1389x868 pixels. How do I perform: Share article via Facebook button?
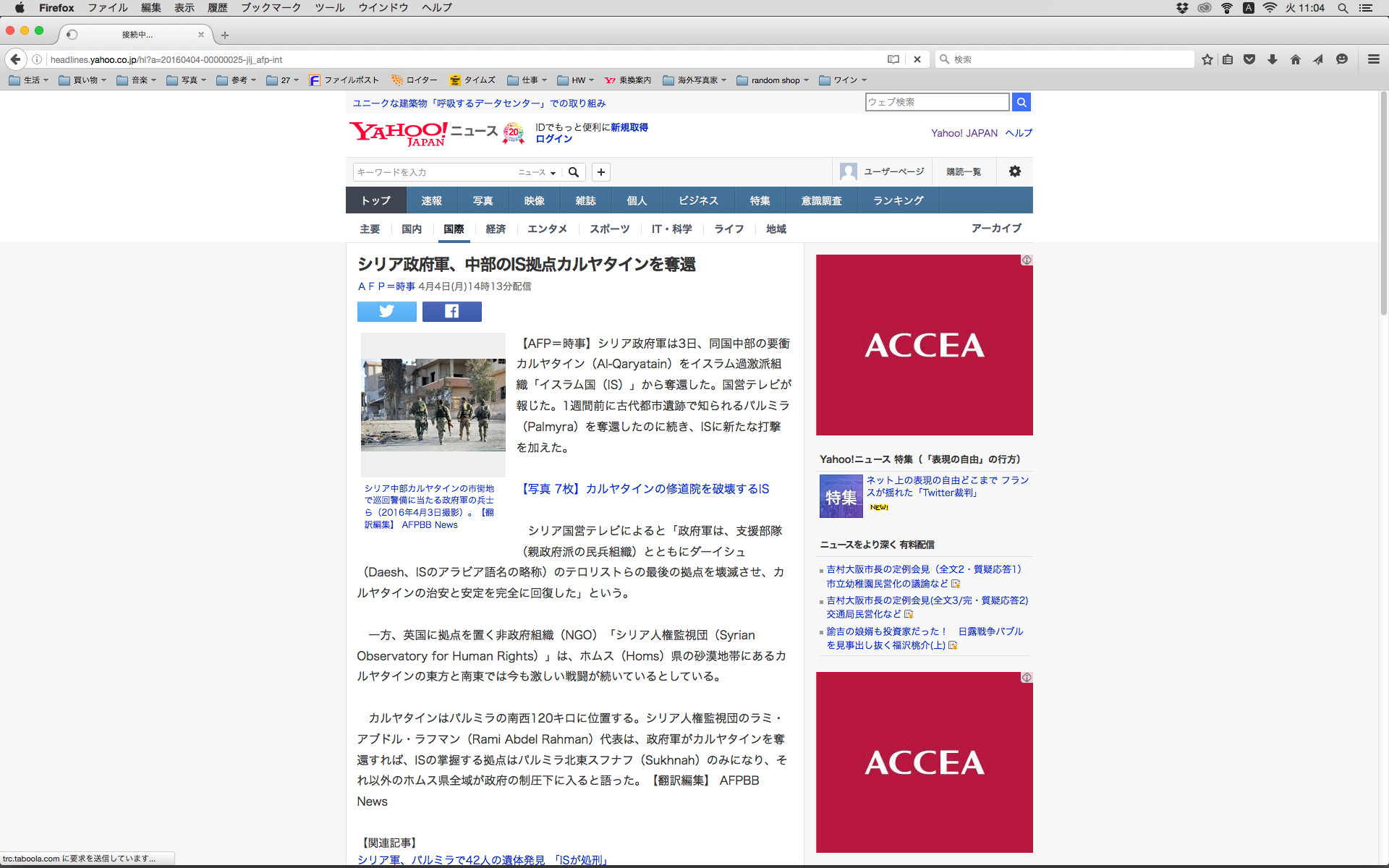pos(451,311)
